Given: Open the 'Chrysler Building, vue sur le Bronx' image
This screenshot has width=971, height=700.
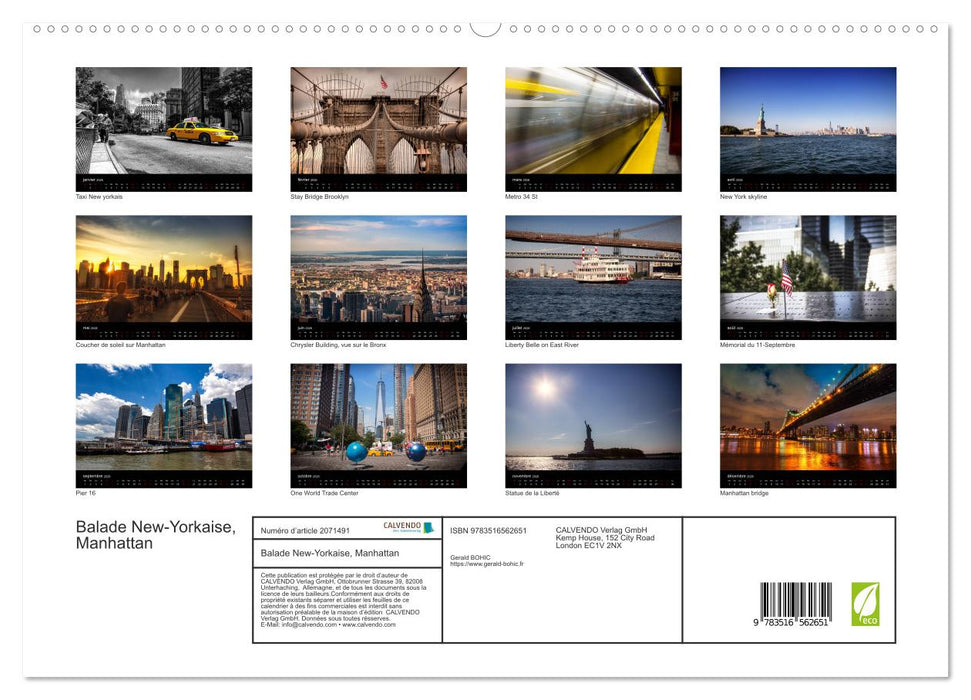Looking at the screenshot, I should coord(378,273).
